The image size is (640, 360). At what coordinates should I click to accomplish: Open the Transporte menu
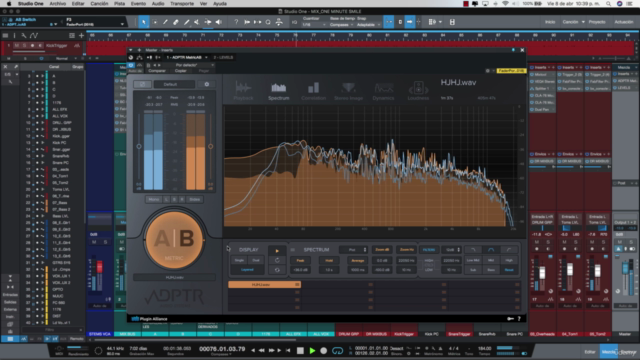click(182, 4)
